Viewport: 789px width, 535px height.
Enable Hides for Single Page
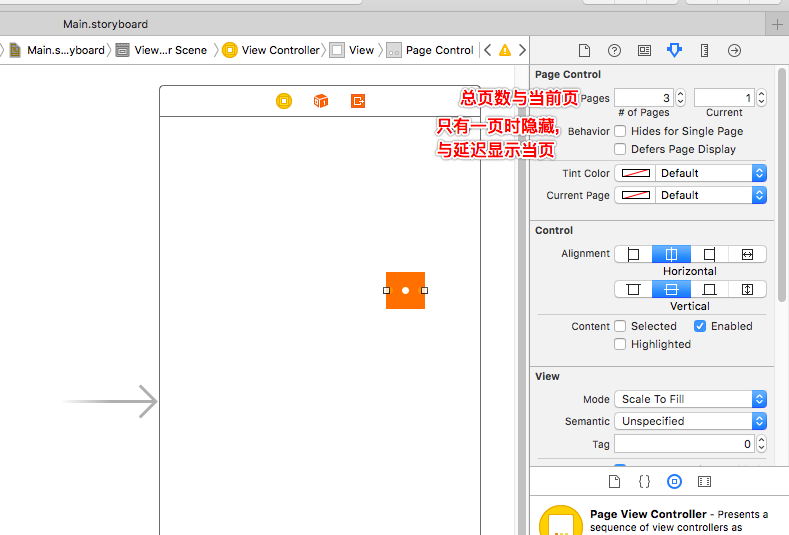click(620, 131)
